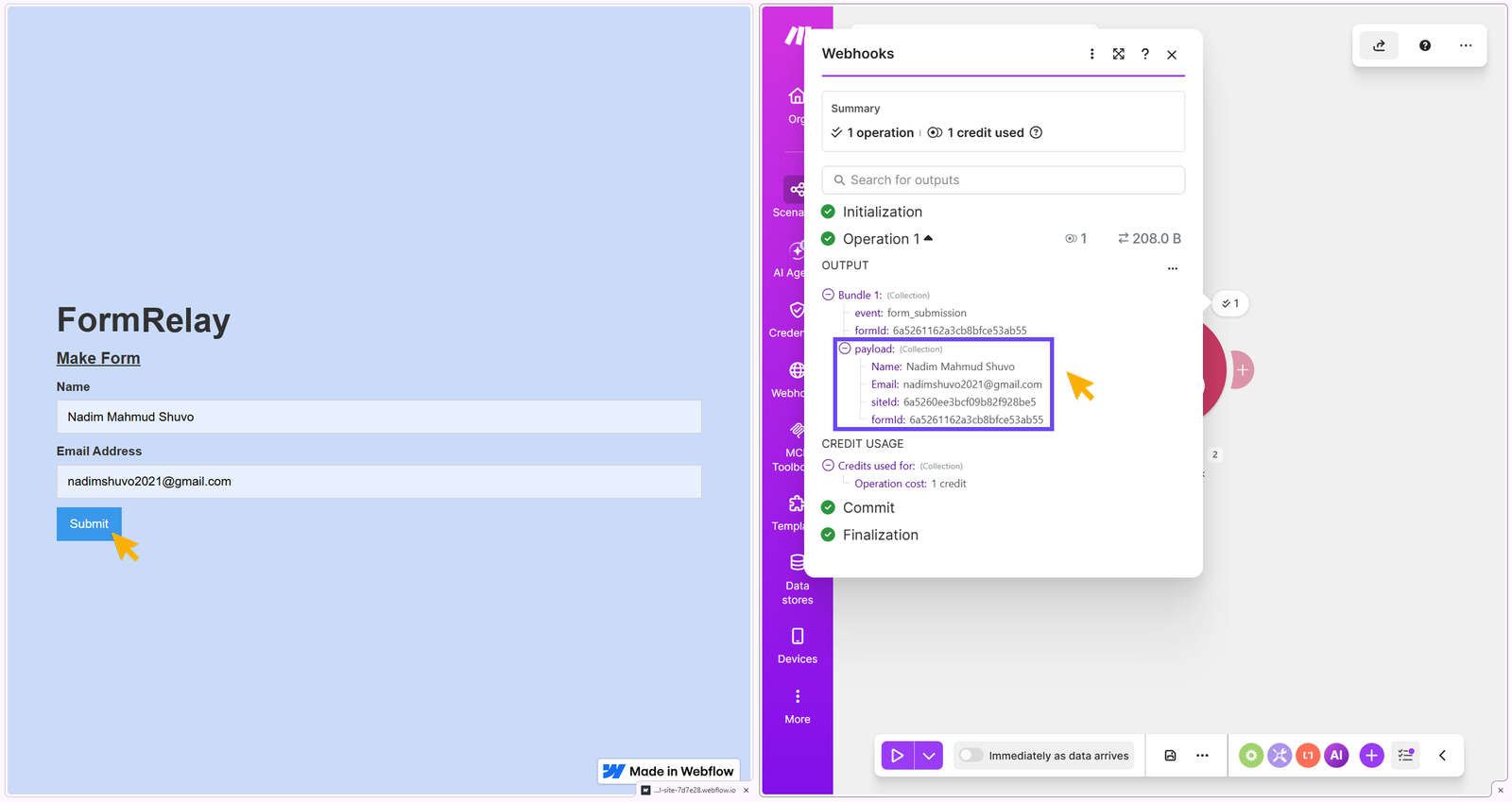This screenshot has height=802, width=1512.
Task: Open the OUTPUT section ellipsis menu
Action: point(1172,268)
